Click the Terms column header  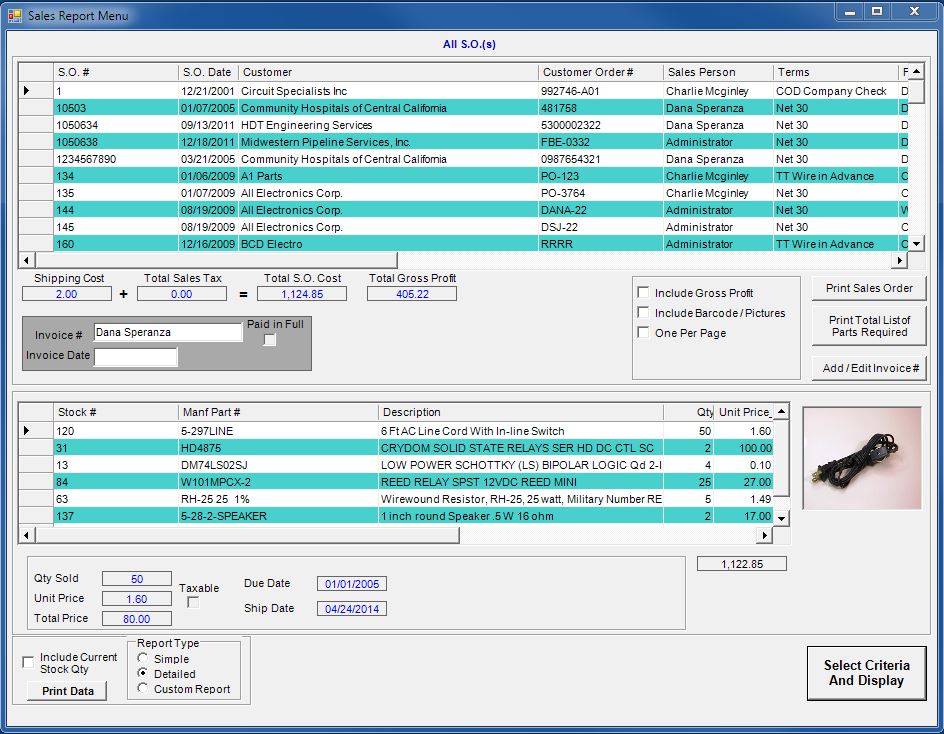pyautogui.click(x=836, y=72)
